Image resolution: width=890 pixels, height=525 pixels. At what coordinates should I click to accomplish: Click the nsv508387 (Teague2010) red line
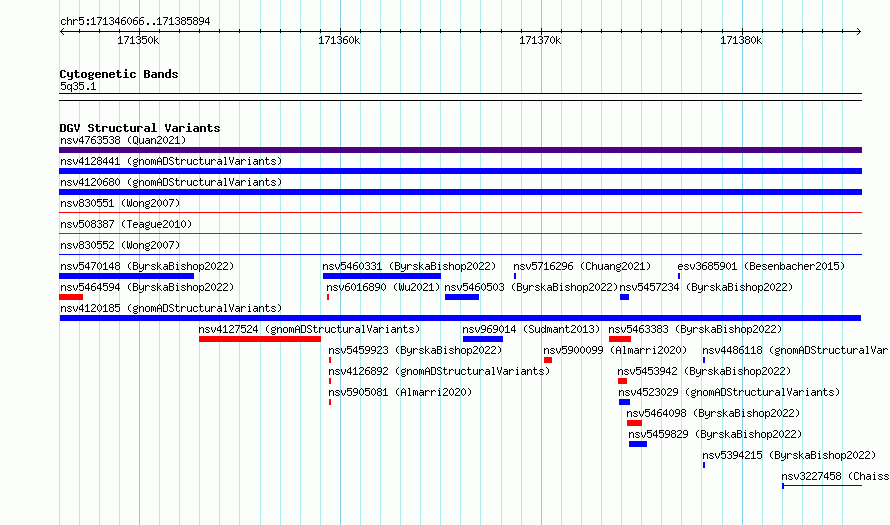point(460,234)
